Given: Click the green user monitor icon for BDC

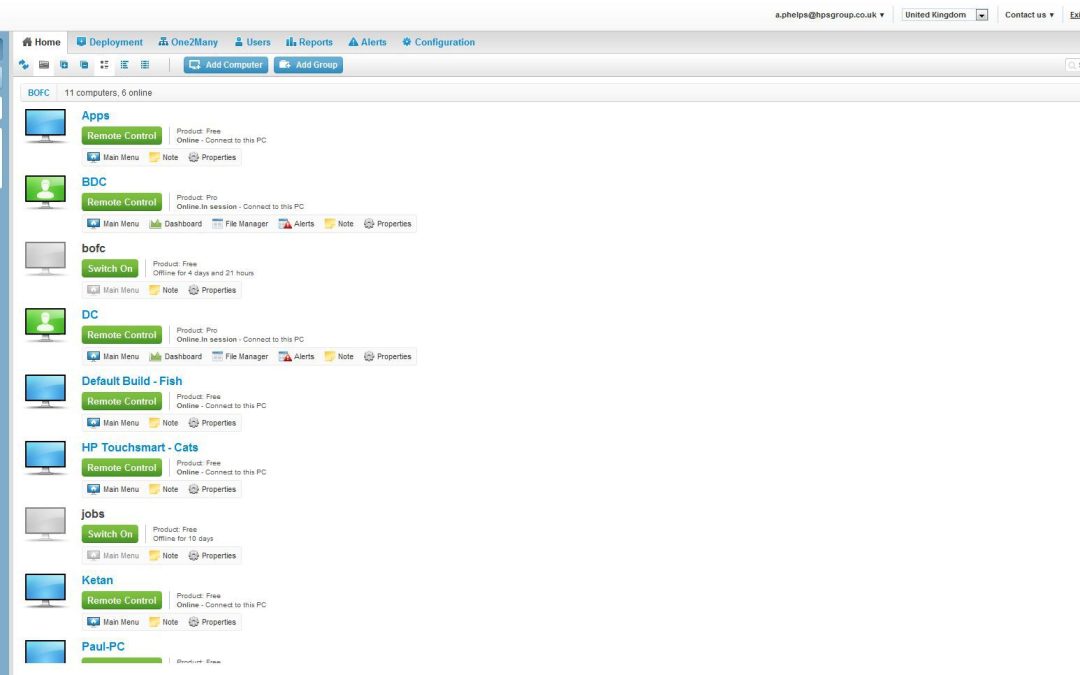Looking at the screenshot, I should [45, 191].
